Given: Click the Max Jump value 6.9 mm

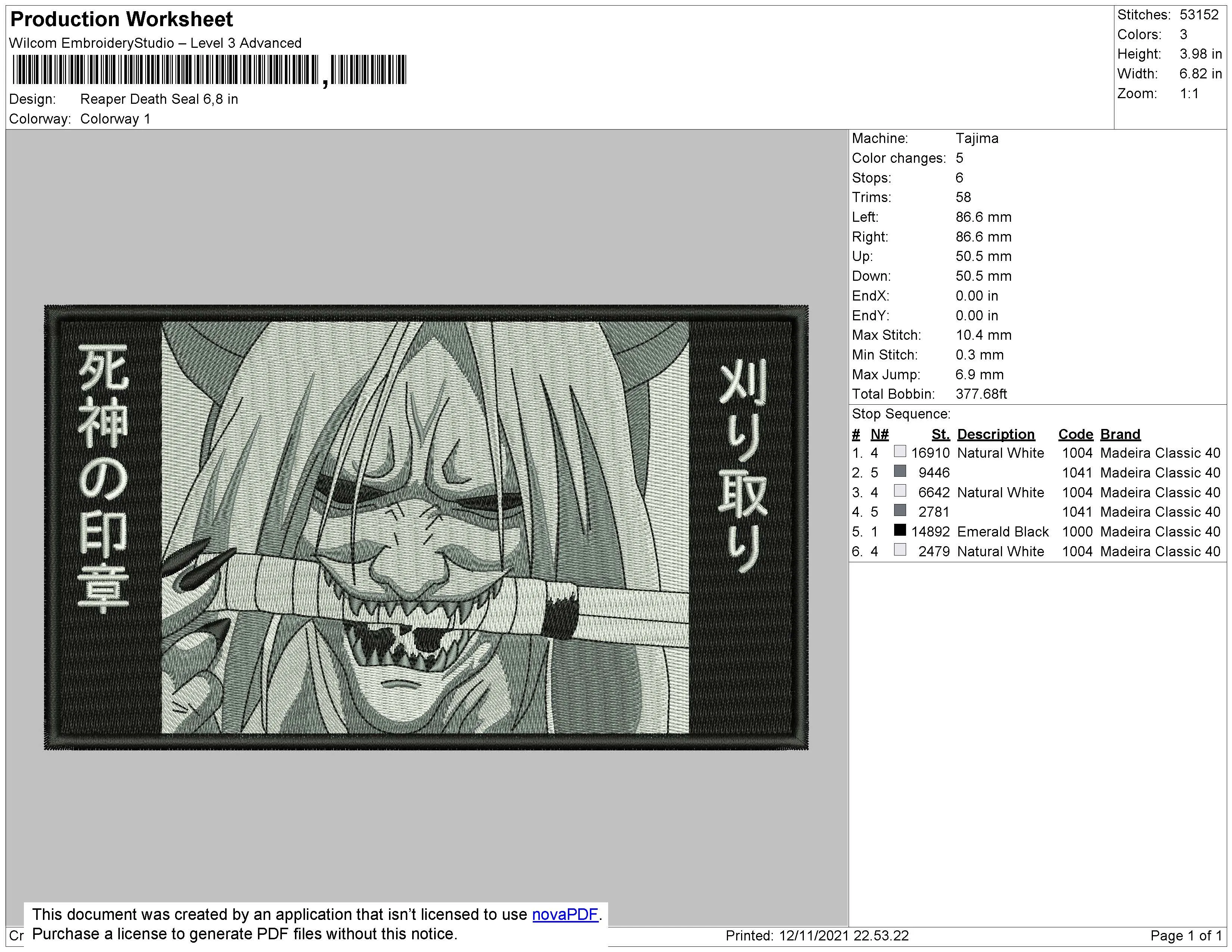Looking at the screenshot, I should (979, 375).
